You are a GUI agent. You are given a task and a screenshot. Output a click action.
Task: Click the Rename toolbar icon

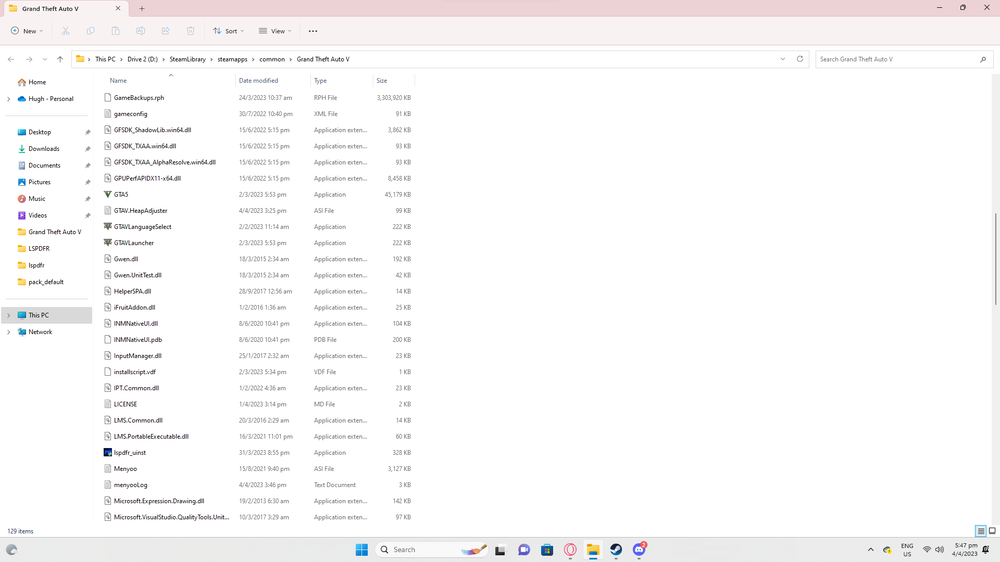coord(140,31)
